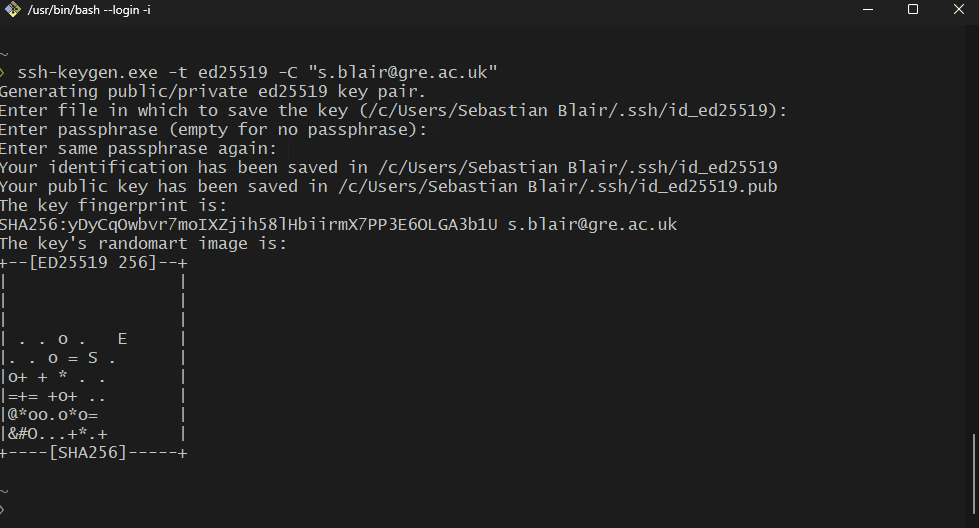979x528 pixels.
Task: Click the letter S in the randomart
Action: (x=92, y=358)
